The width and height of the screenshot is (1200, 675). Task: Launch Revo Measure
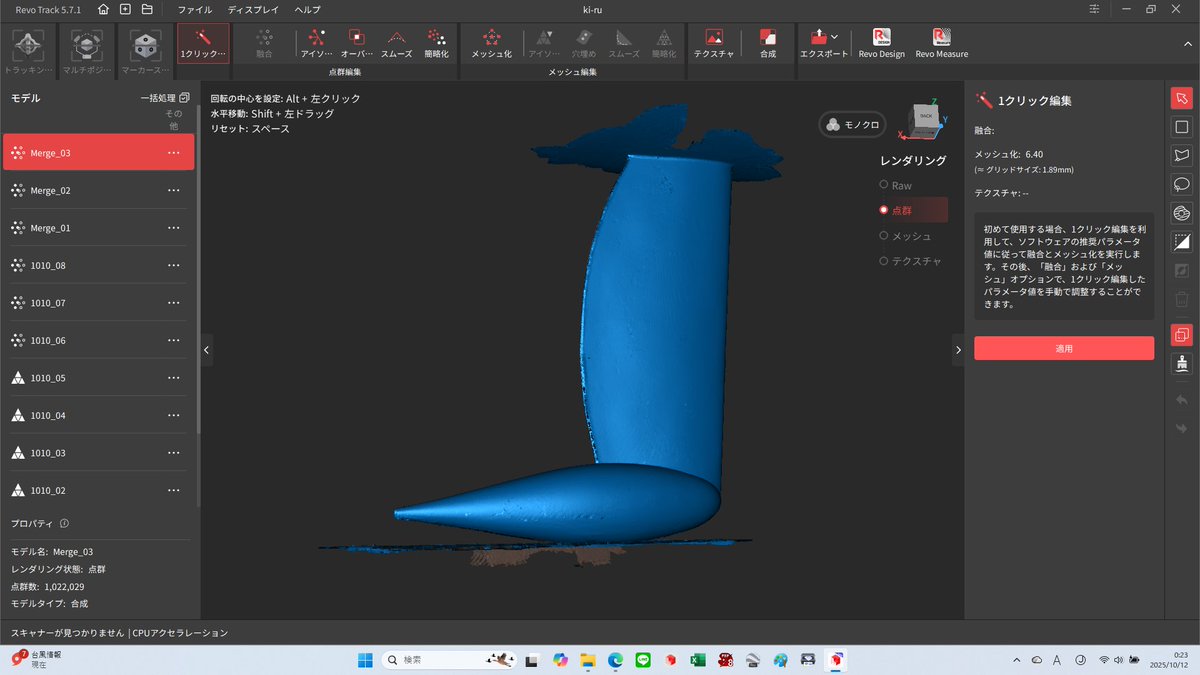[x=941, y=44]
